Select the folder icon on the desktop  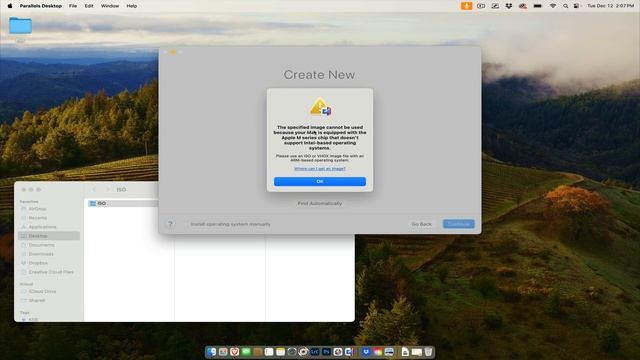20,26
